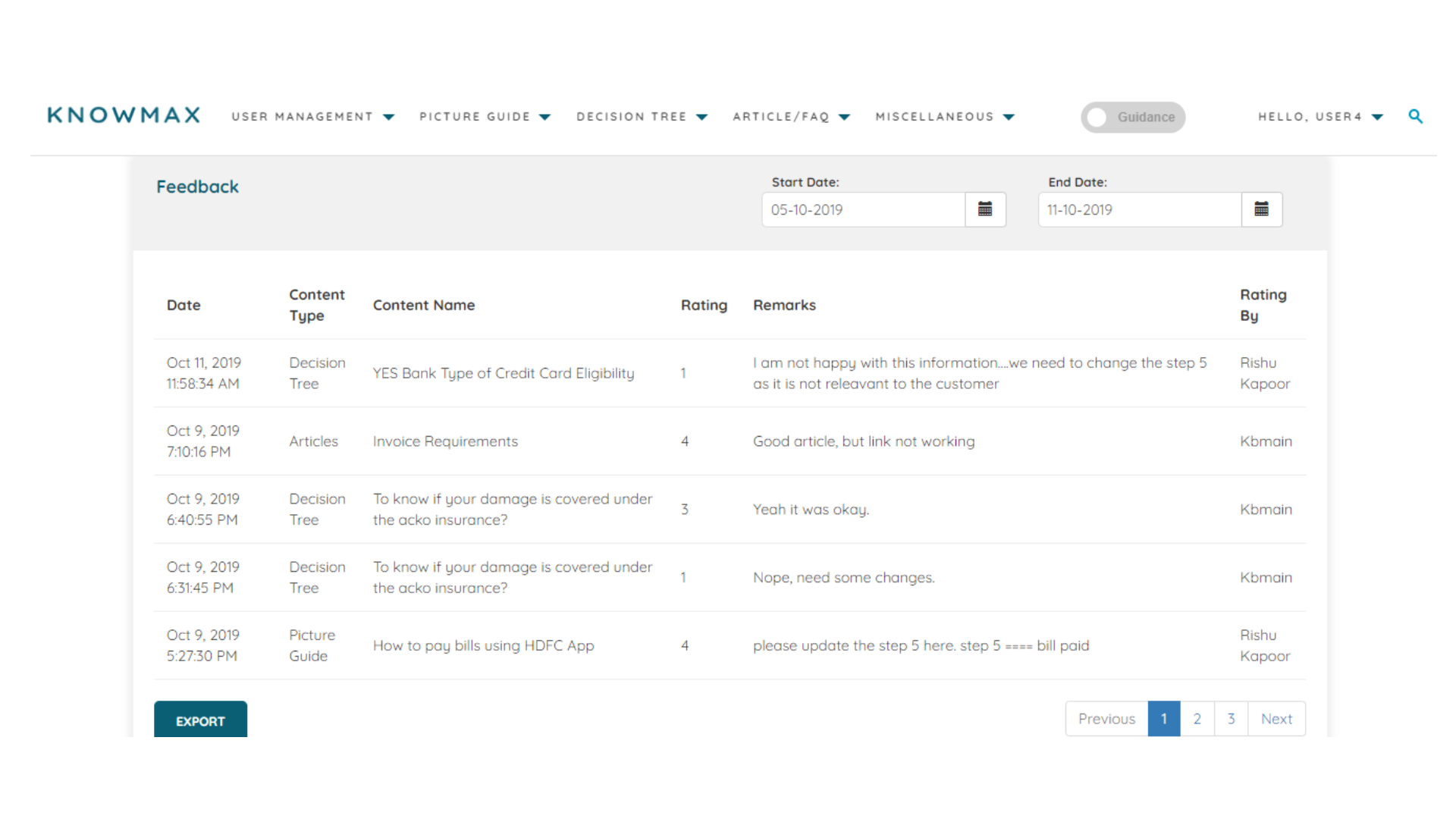Click 'Rishu Kapoor' in YES Bank row
The image size is (1456, 819).
pos(1265,373)
